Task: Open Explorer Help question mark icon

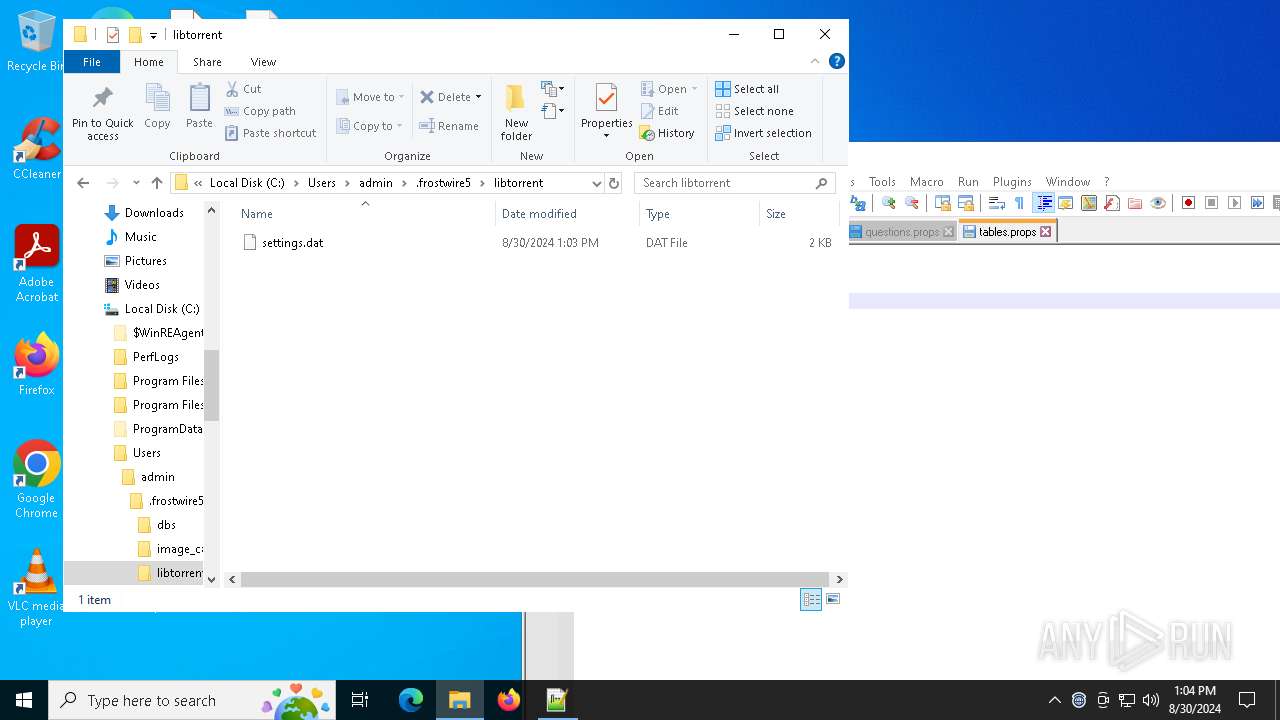Action: point(837,62)
